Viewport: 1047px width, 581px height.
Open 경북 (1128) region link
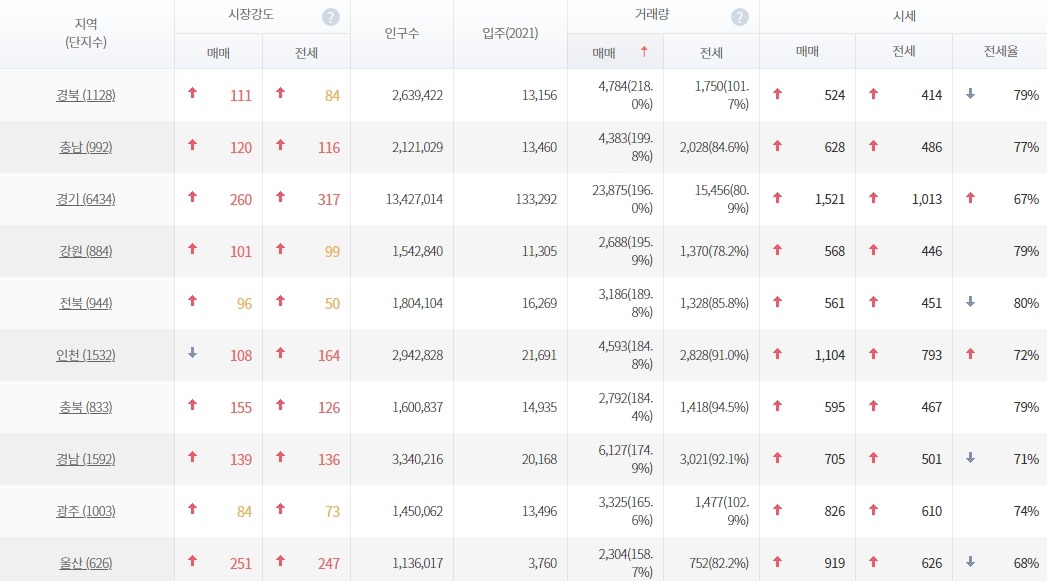[x=85, y=95]
